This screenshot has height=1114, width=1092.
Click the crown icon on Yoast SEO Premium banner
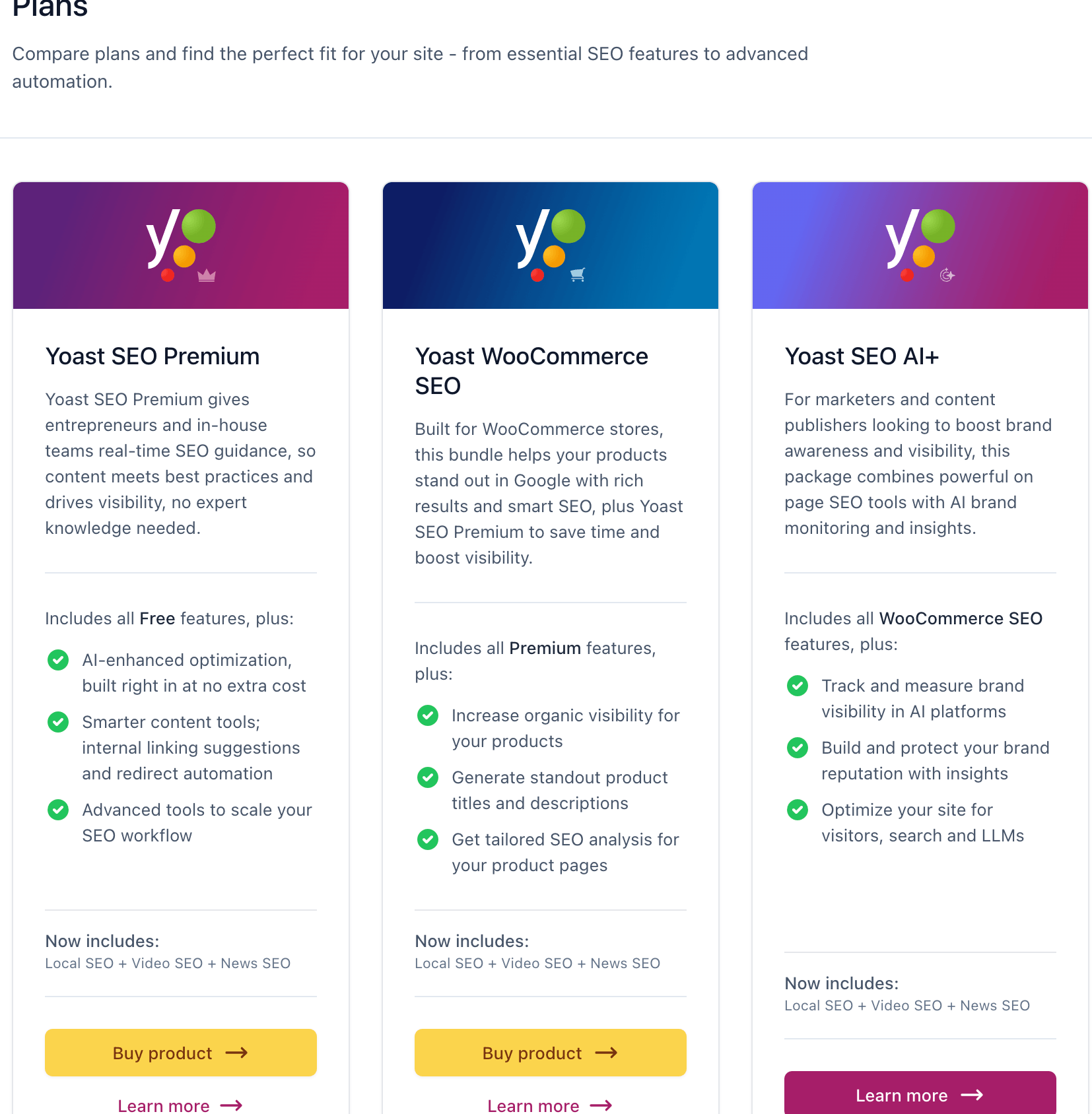(207, 275)
